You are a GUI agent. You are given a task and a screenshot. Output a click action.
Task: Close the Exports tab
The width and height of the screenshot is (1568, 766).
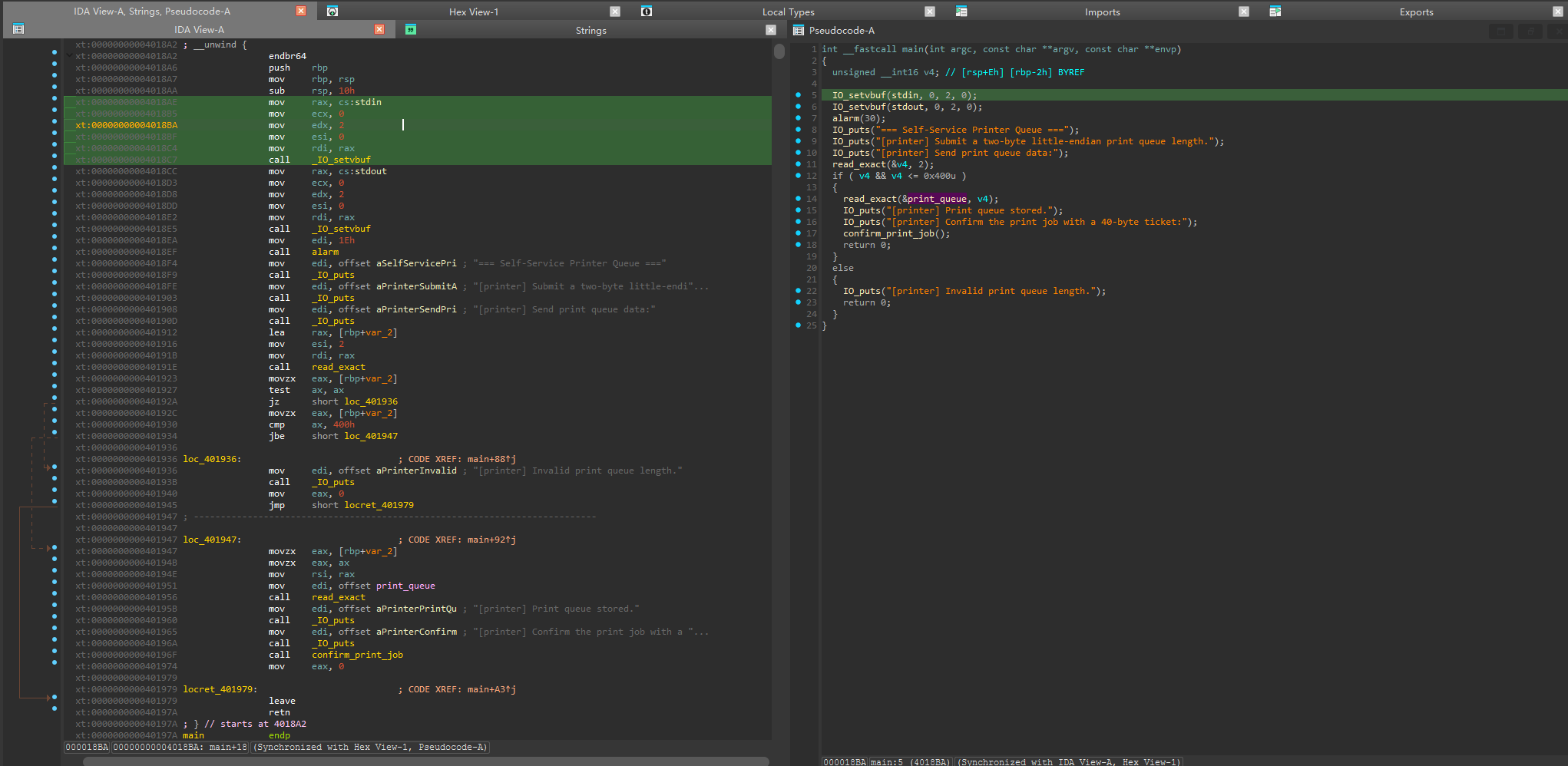click(x=1558, y=12)
